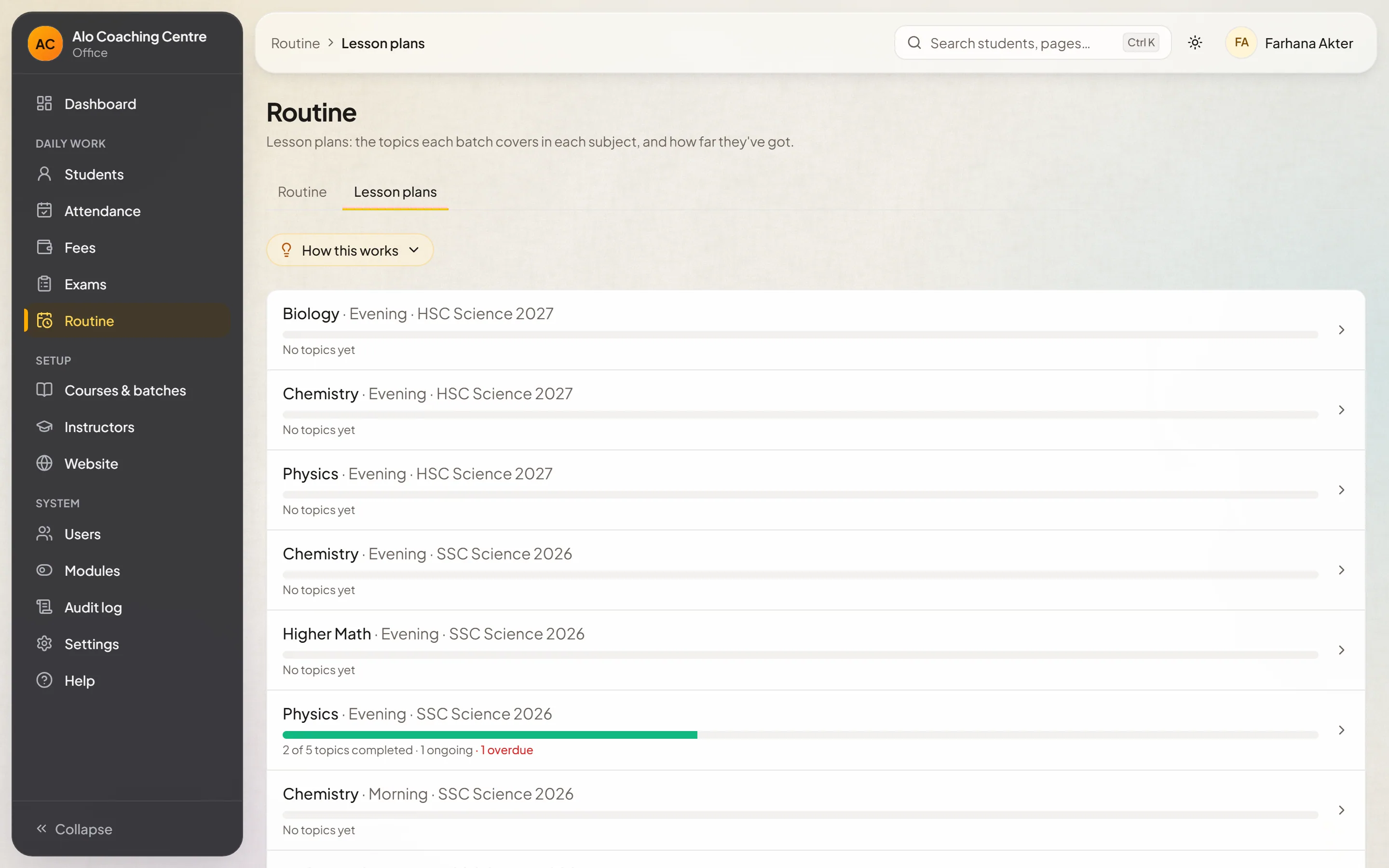Click the Students person icon
The image size is (1389, 868).
(x=44, y=174)
